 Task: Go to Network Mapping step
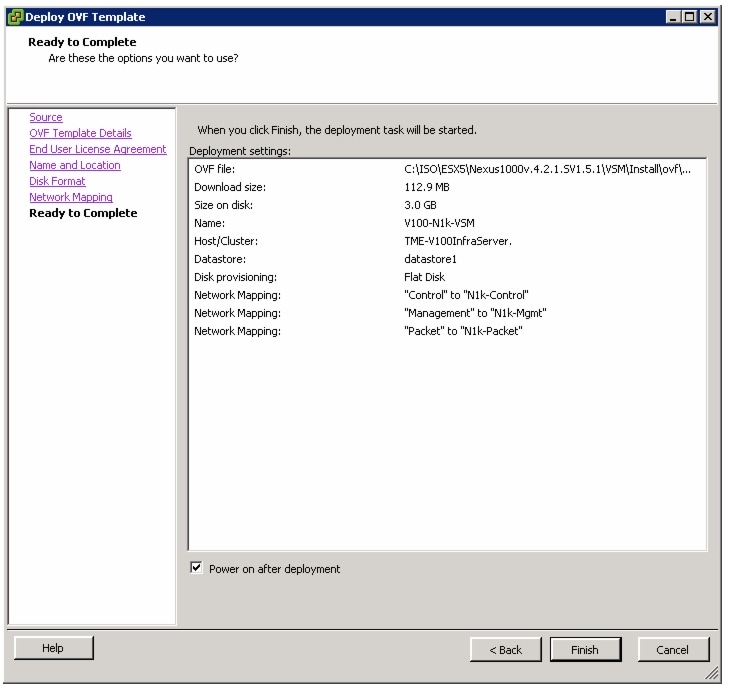(71, 197)
